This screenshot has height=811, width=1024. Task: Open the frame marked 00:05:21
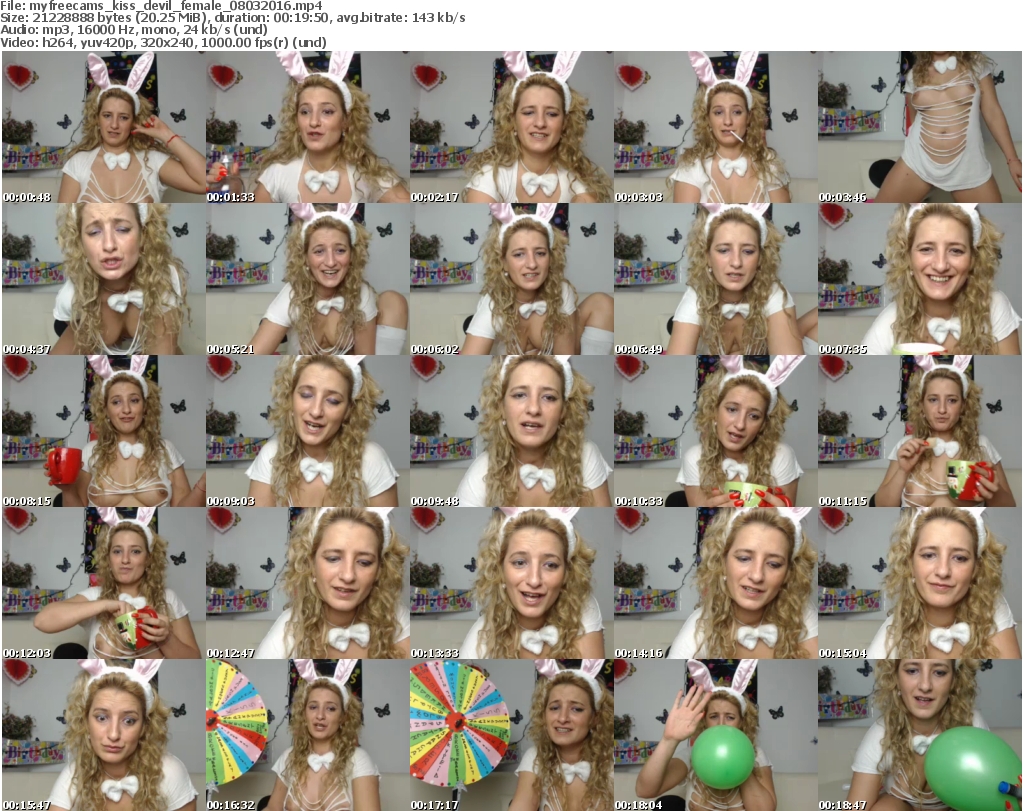[307, 279]
